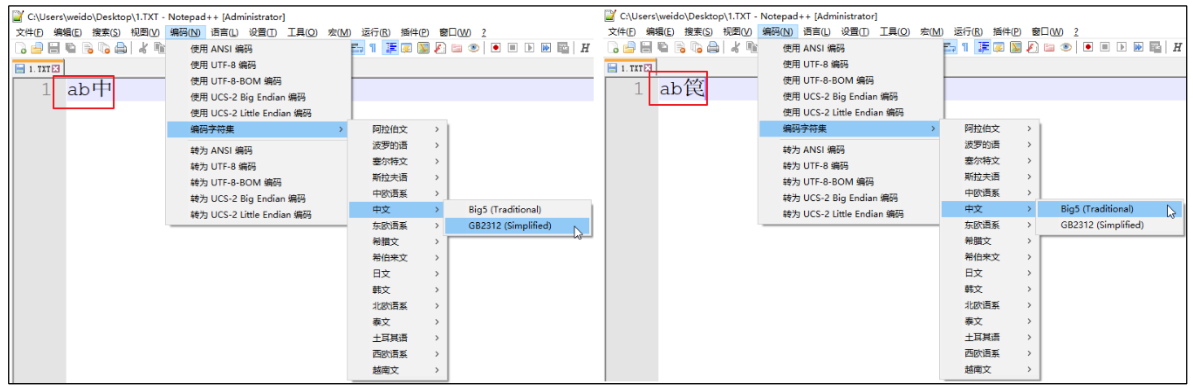1193x386 pixels.
Task: Open 设置(T) menu in right window
Action: (854, 31)
